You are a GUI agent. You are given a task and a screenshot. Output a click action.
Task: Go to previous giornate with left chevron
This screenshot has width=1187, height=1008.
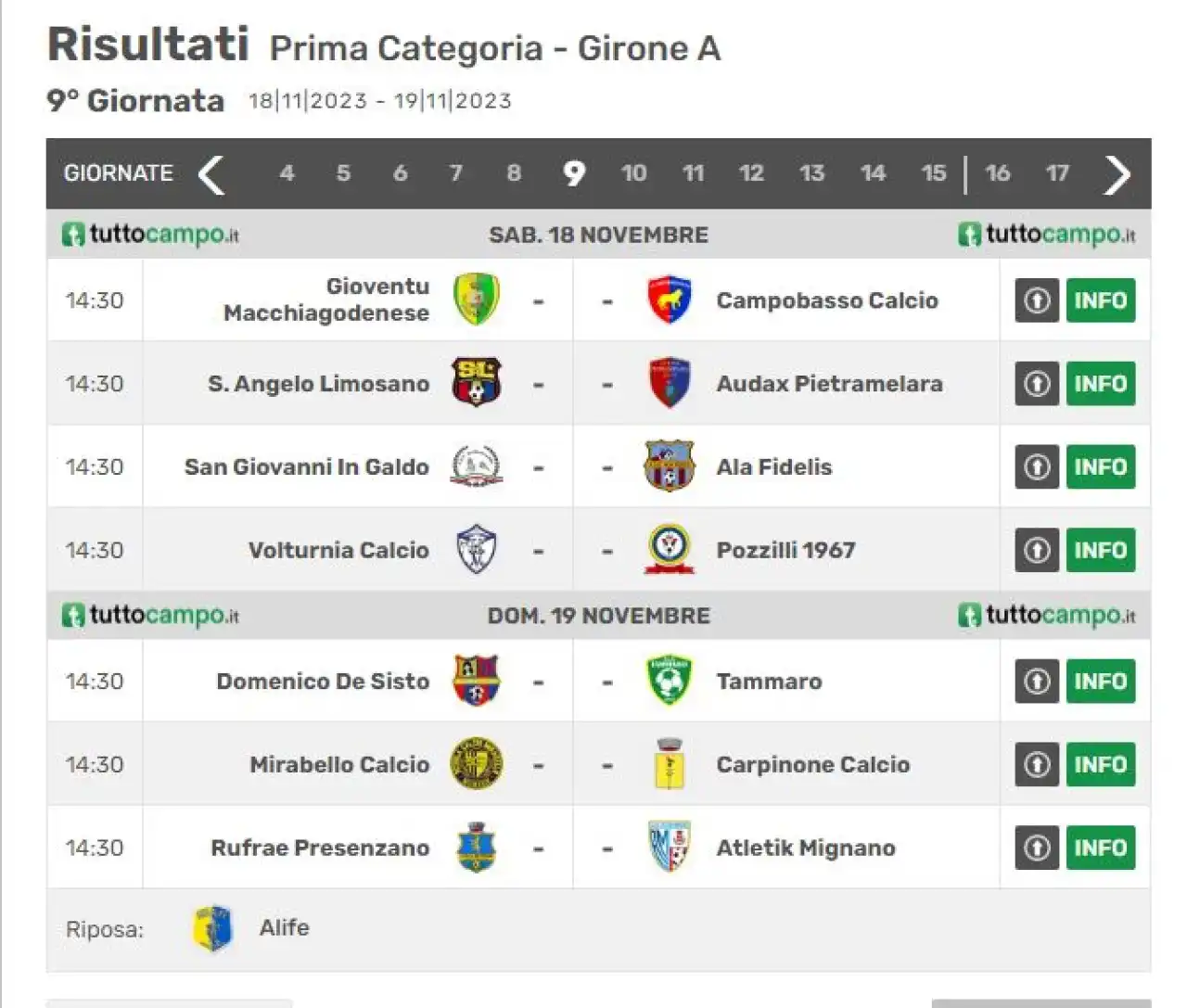(211, 174)
